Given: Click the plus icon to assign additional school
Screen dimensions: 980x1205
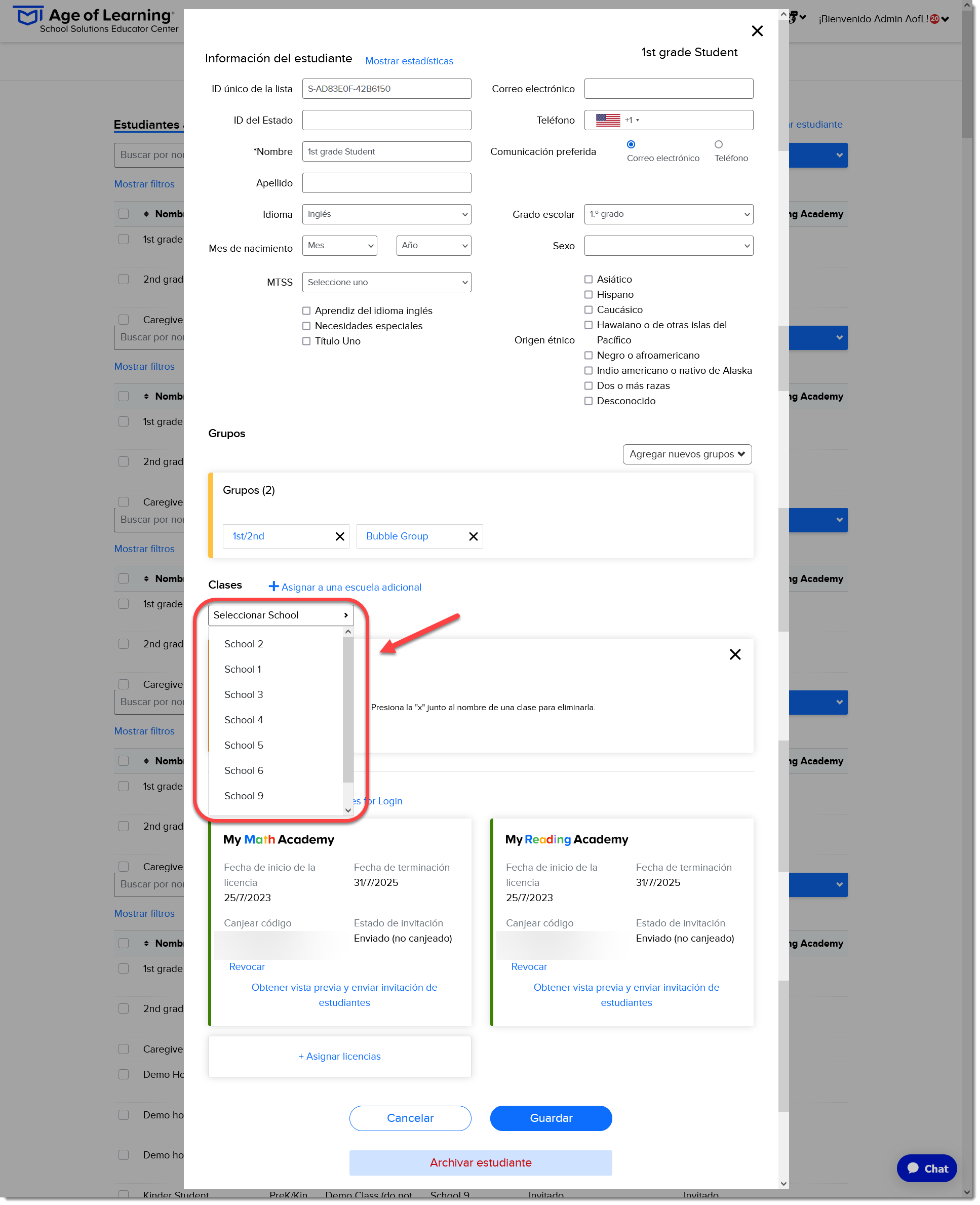Looking at the screenshot, I should click(273, 587).
